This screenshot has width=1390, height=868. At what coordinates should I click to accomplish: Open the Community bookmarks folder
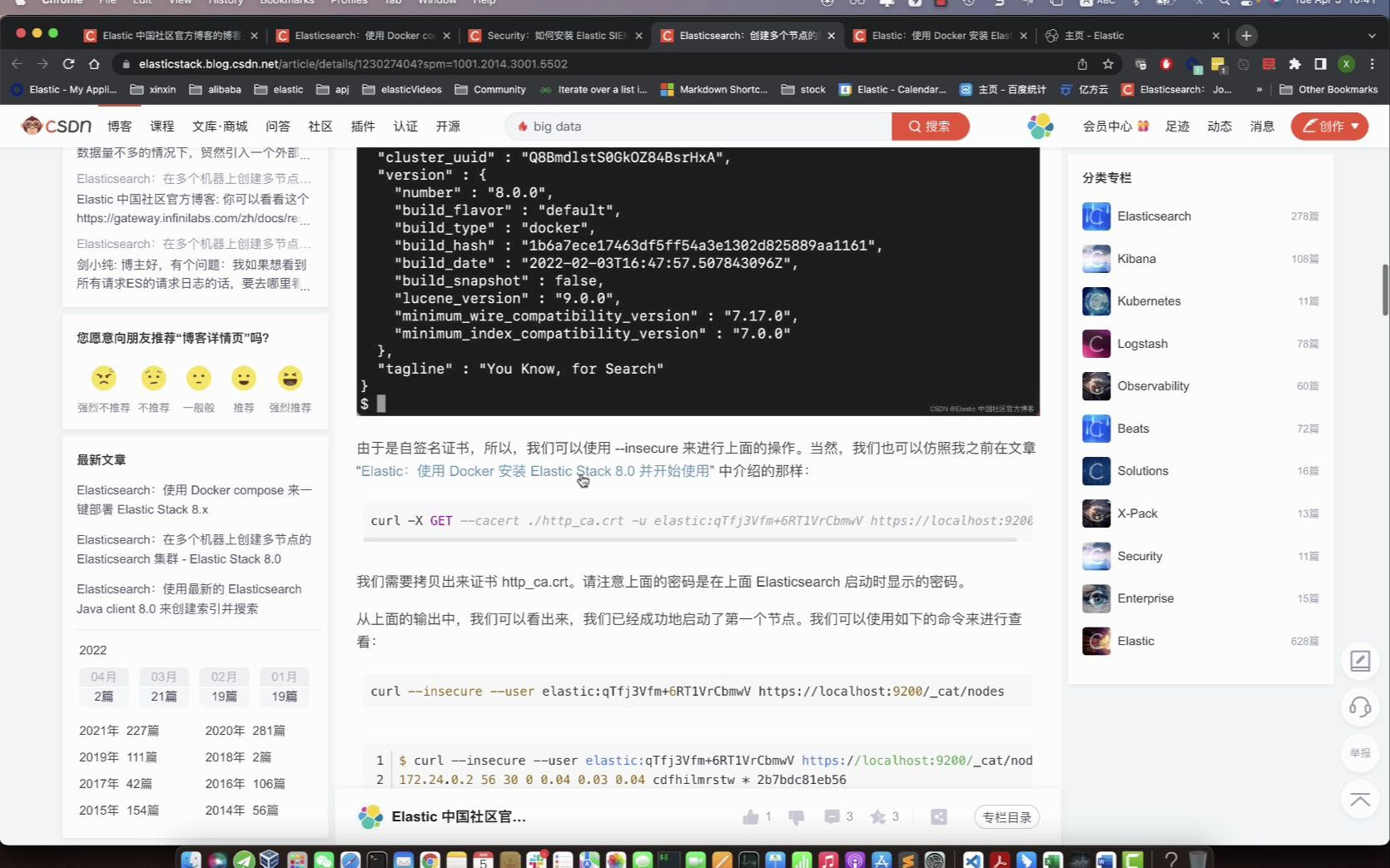490,89
